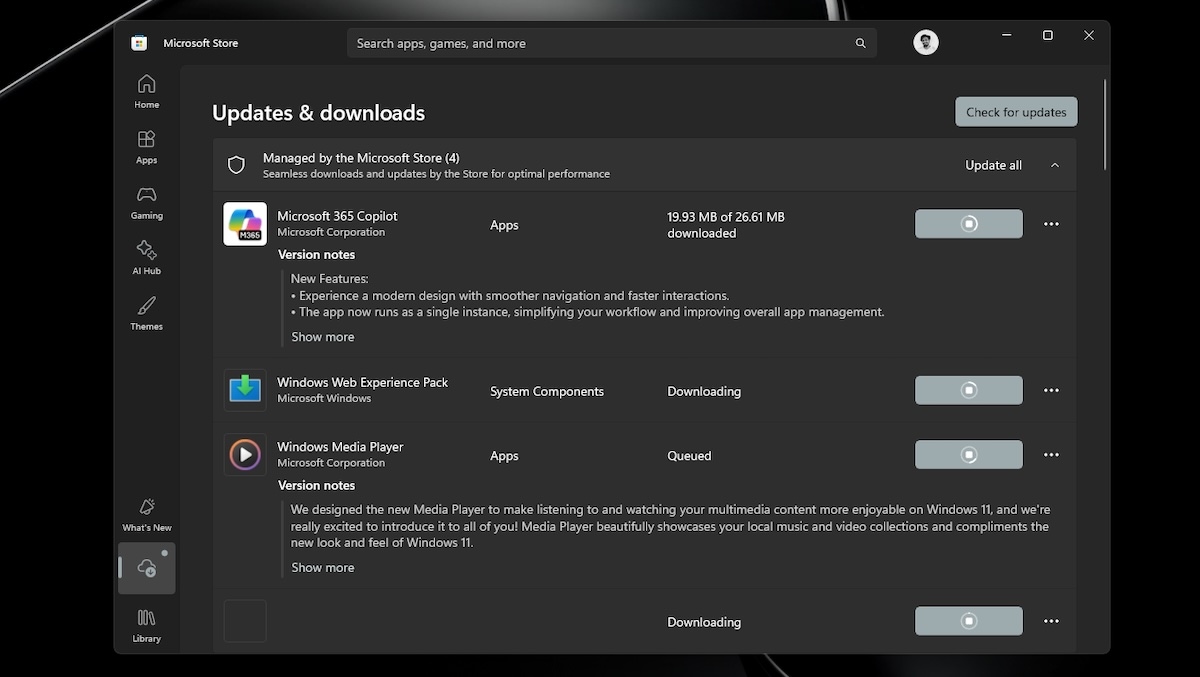Open more options for Windows Web Experience Pack
The image size is (1200, 677).
click(1051, 390)
